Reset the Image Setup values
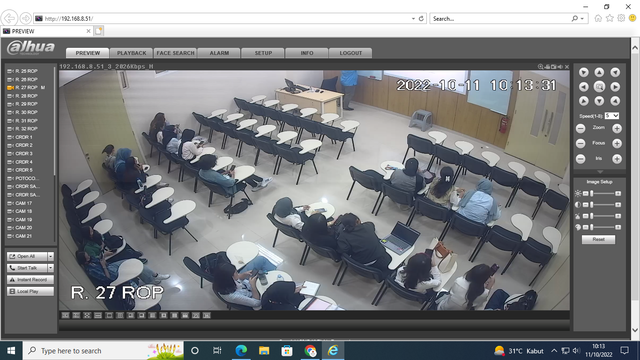 tap(598, 239)
